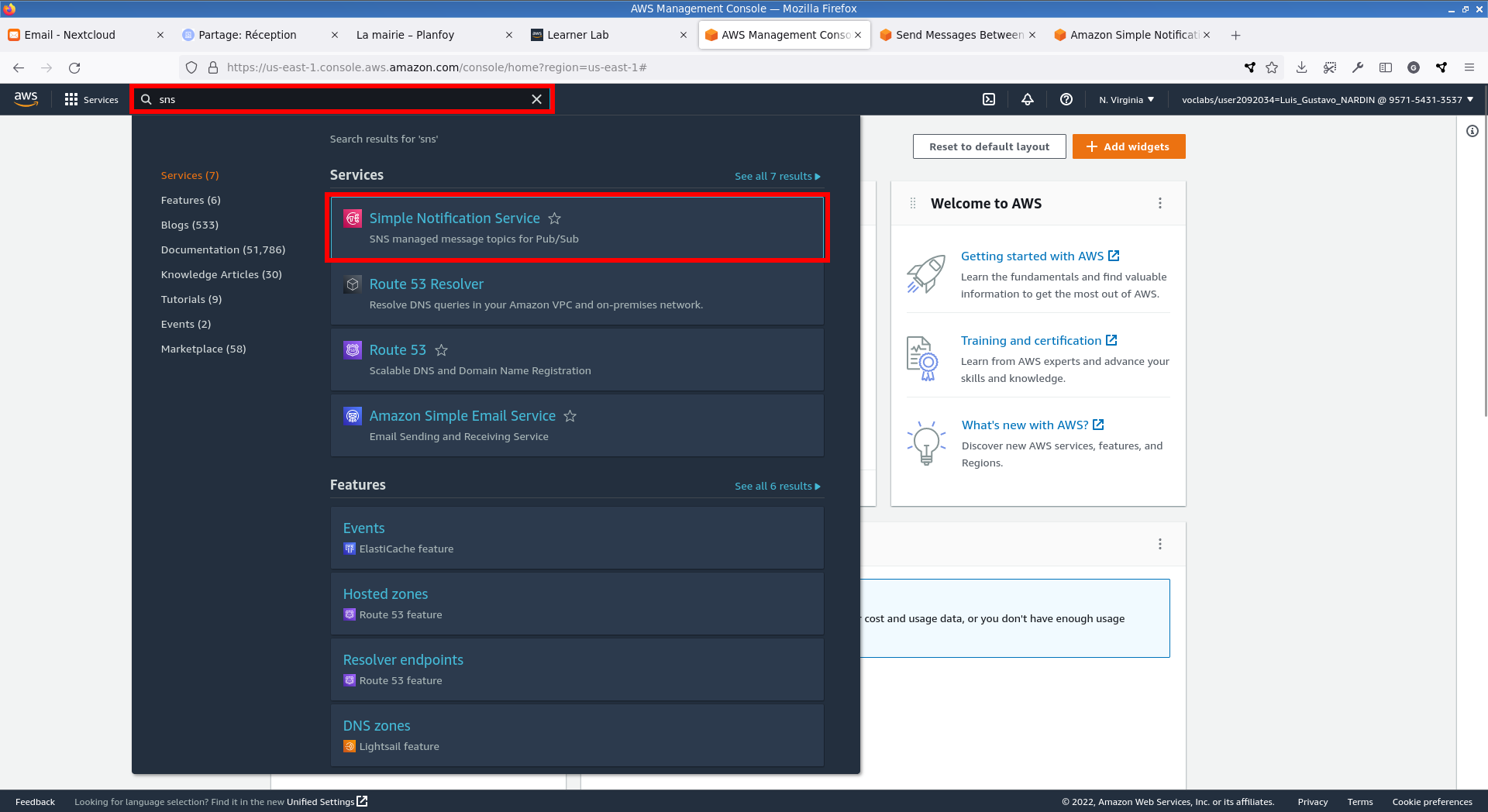Filter results by Documentation category
1488x812 pixels.
click(x=222, y=249)
